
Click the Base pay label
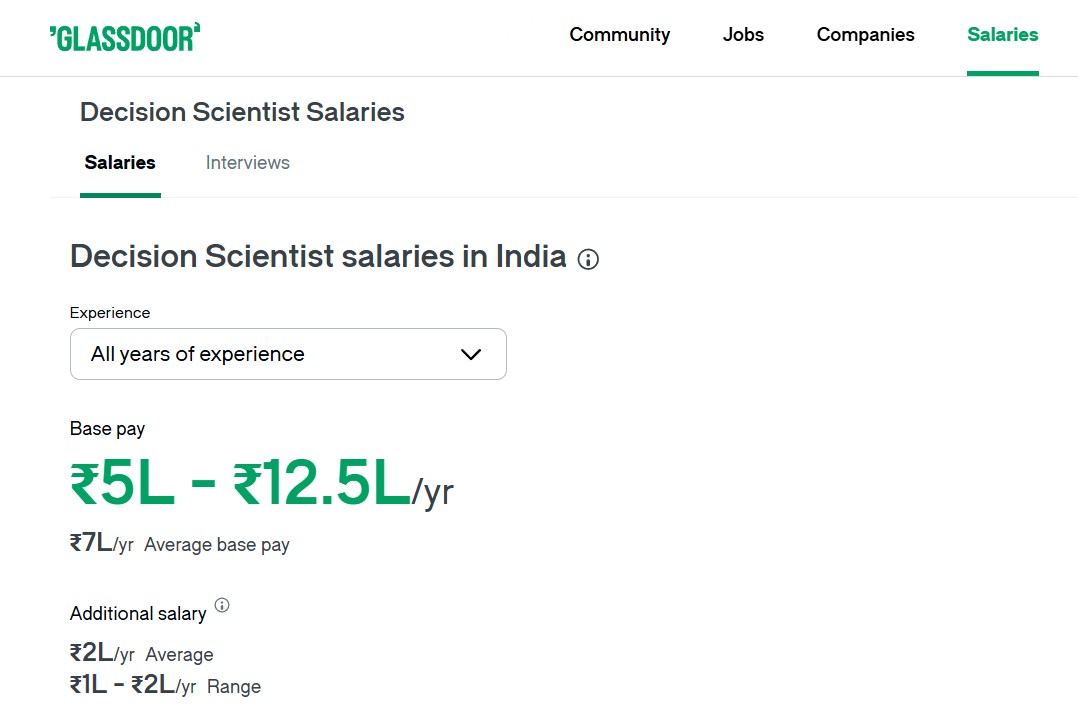click(x=107, y=429)
